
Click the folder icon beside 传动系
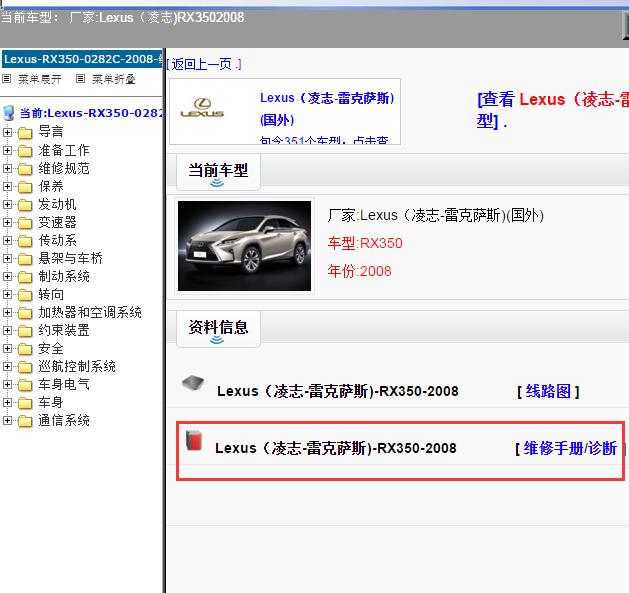25,241
